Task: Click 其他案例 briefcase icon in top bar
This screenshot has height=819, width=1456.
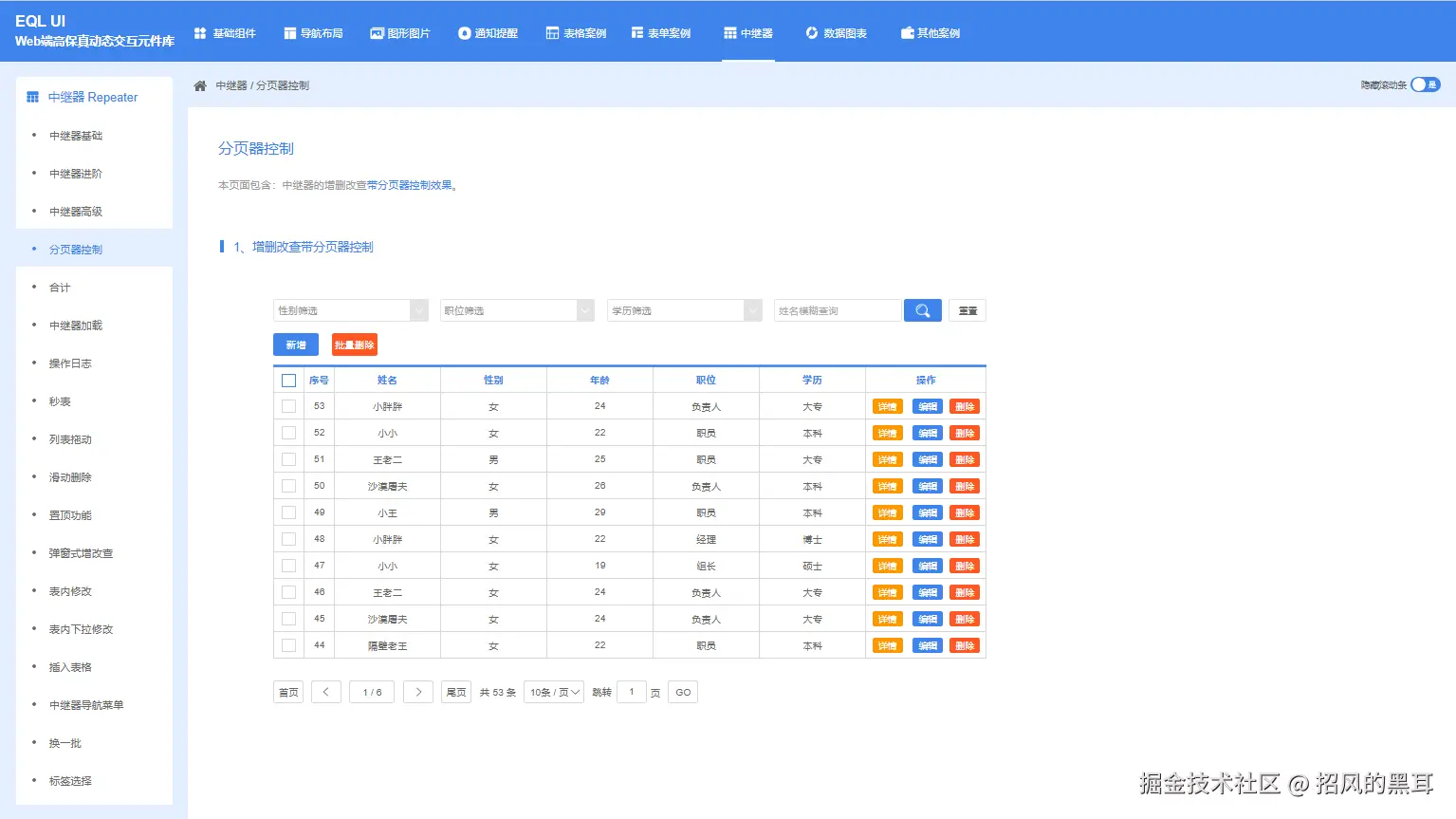Action: (x=907, y=33)
